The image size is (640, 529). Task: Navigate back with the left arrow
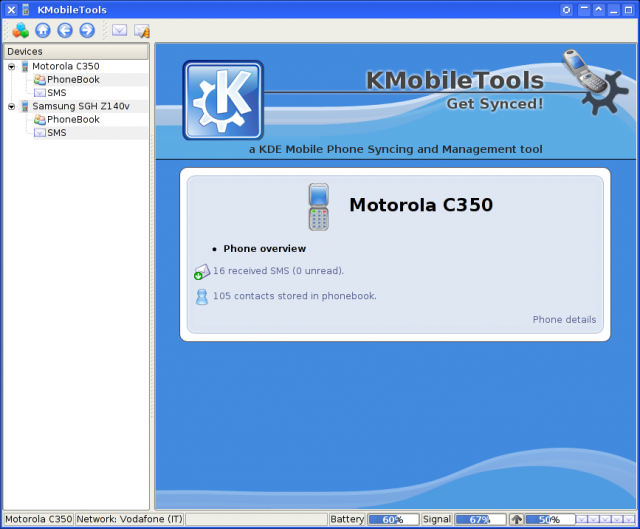click(x=65, y=30)
